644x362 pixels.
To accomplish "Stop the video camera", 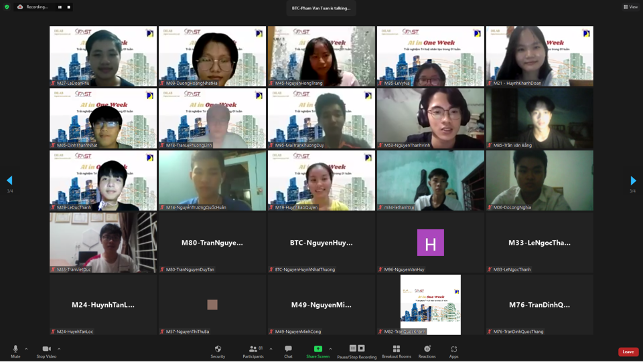I will [x=46, y=351].
